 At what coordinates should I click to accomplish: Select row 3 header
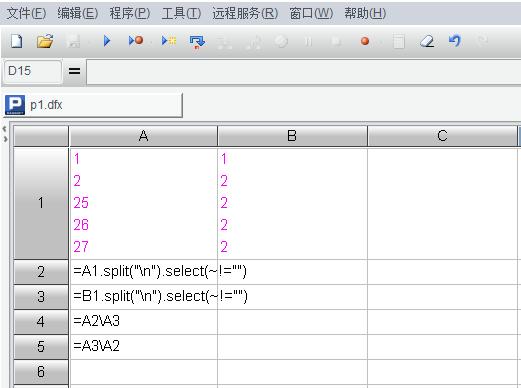click(x=41, y=297)
